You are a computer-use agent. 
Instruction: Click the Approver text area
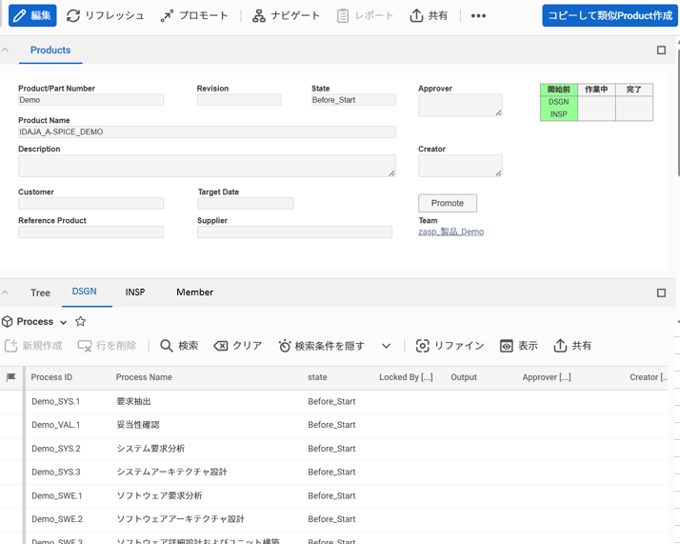(460, 105)
